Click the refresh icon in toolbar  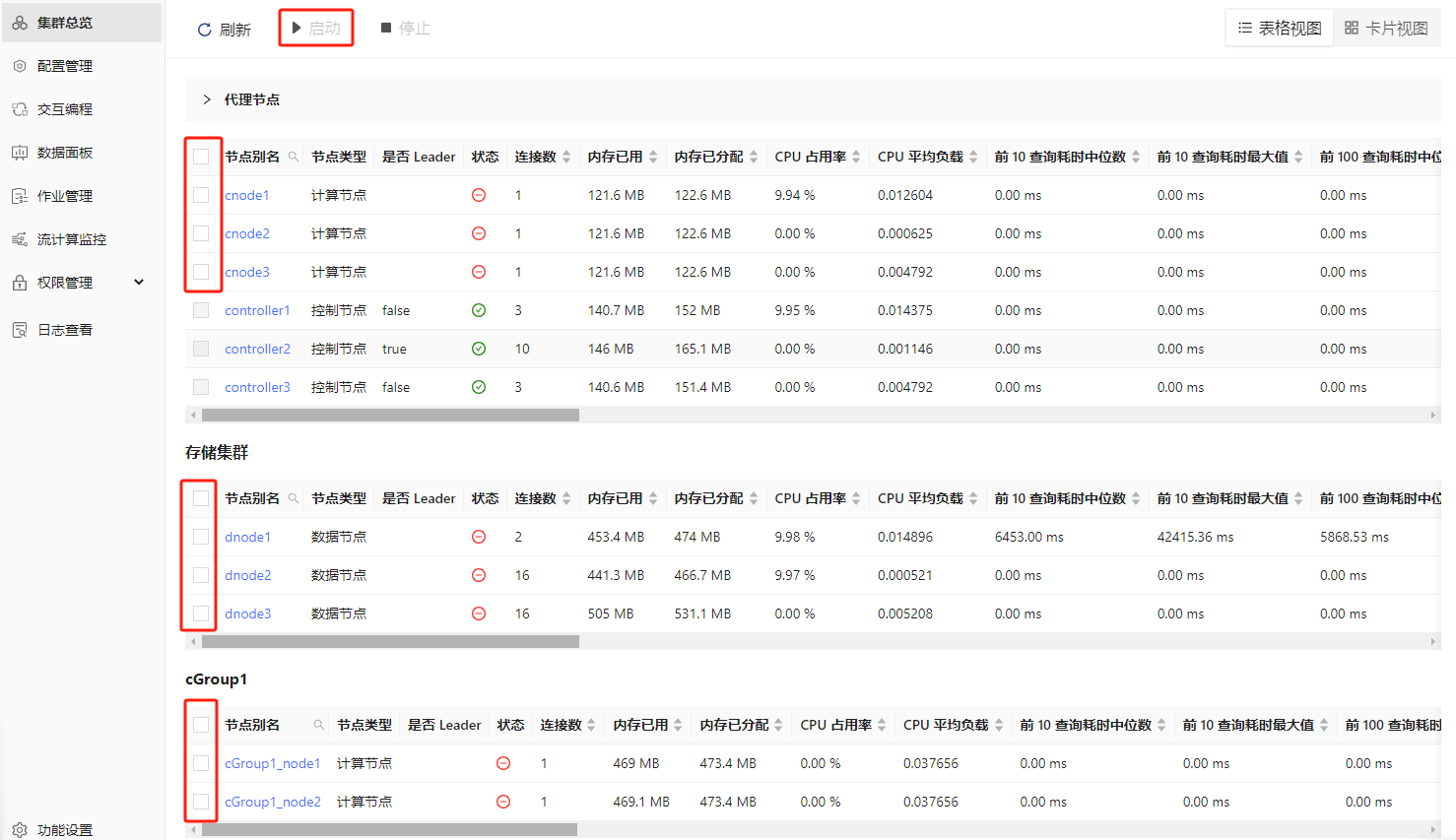pos(204,30)
